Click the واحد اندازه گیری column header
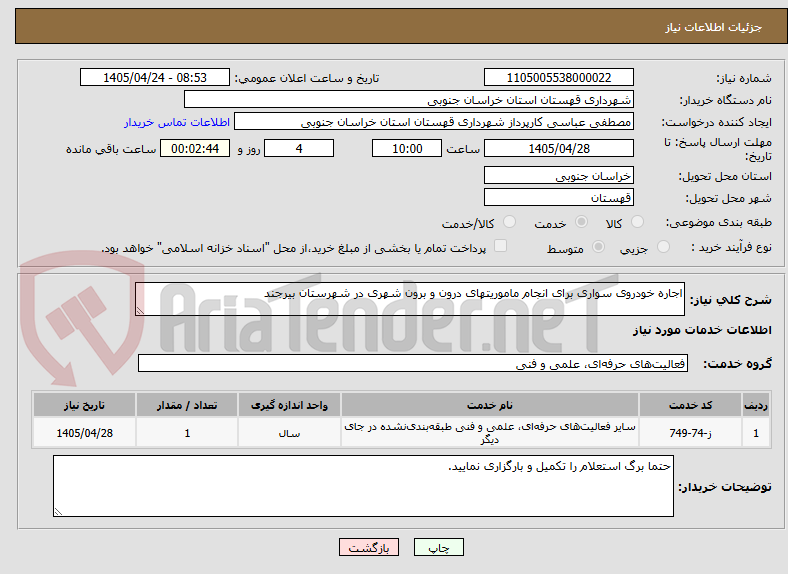The image size is (788, 574). (x=289, y=405)
